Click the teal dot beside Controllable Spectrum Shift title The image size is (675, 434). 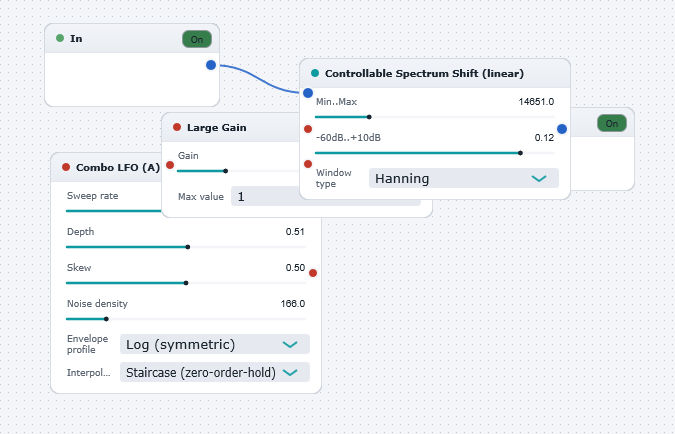[315, 73]
